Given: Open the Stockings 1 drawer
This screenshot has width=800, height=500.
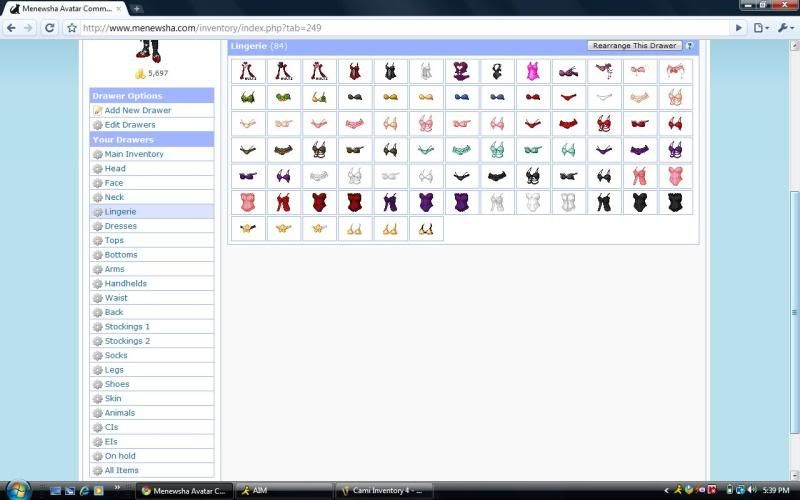Looking at the screenshot, I should 127,327.
